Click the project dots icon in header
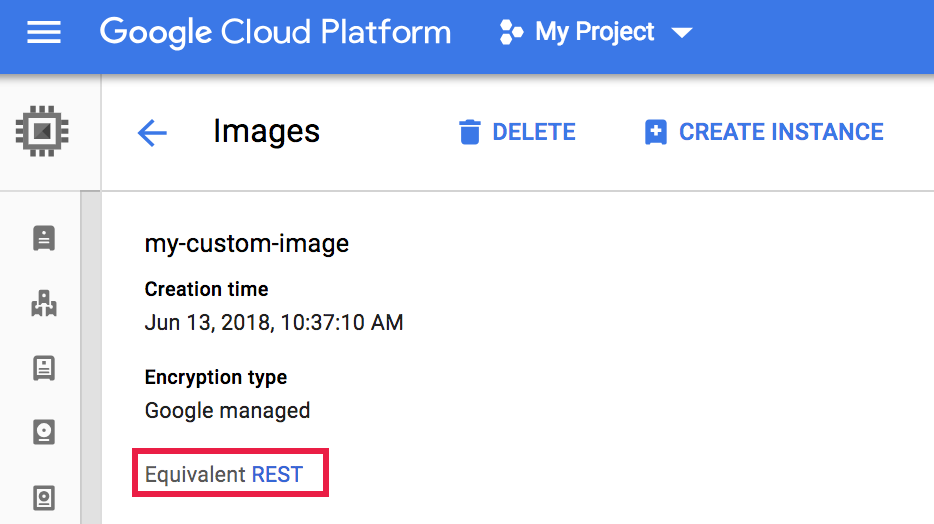This screenshot has width=934, height=524. [511, 33]
